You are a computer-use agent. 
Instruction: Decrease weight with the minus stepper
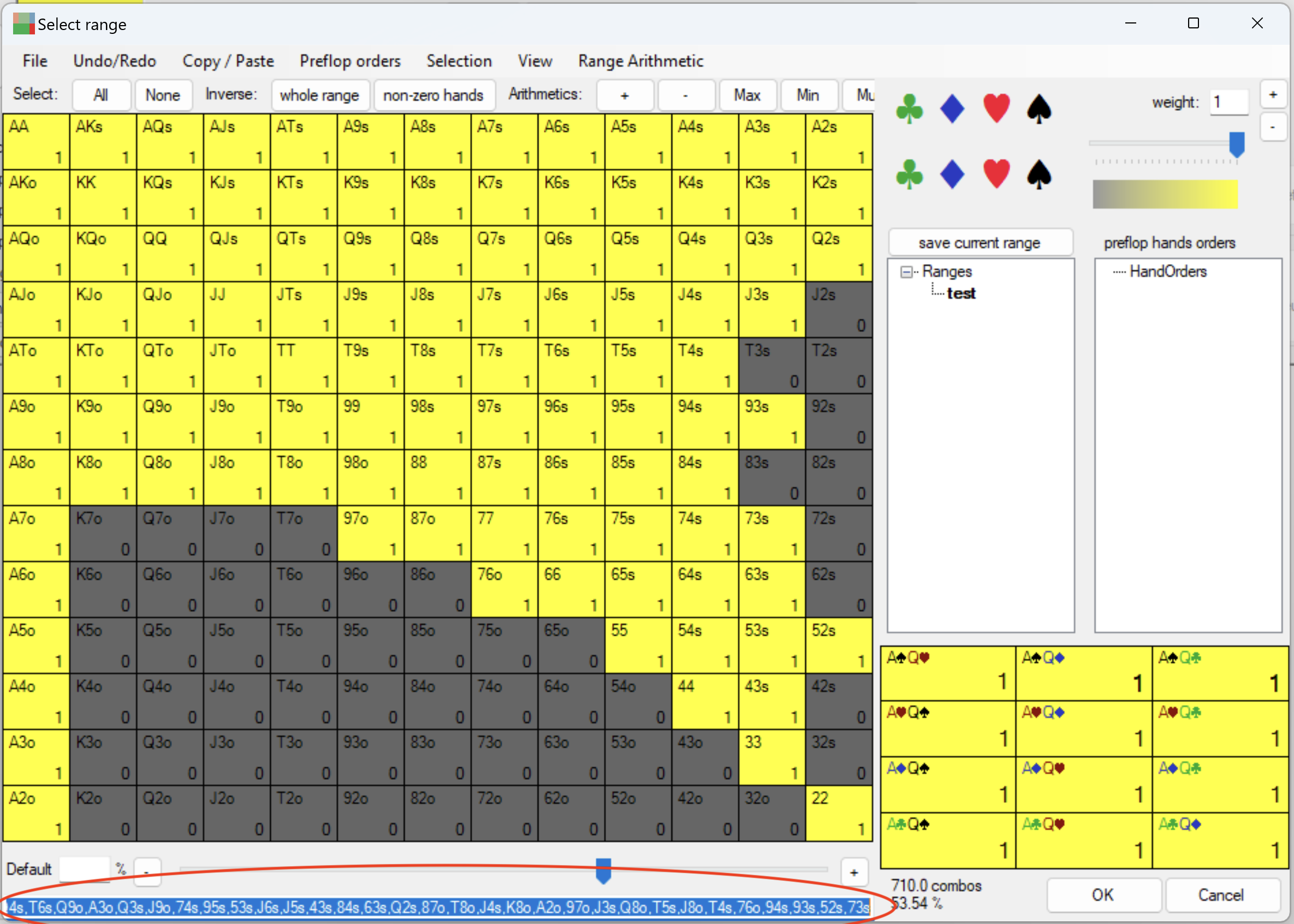point(1273,127)
